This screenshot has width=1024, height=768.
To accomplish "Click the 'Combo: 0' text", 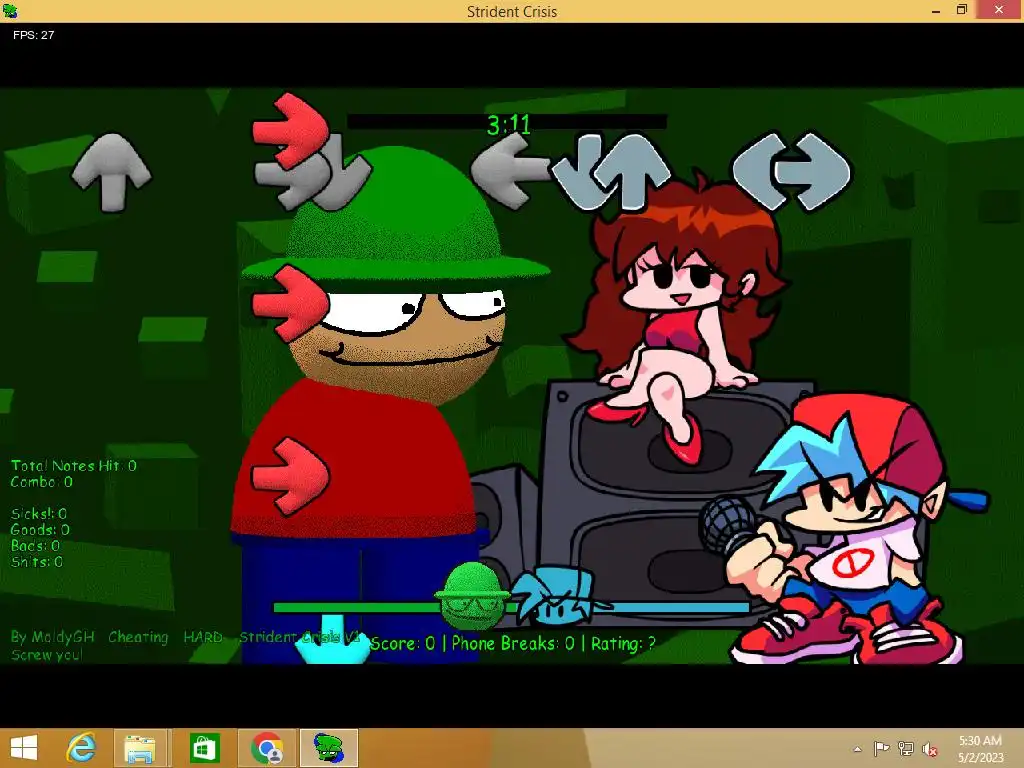I will click(x=41, y=482).
